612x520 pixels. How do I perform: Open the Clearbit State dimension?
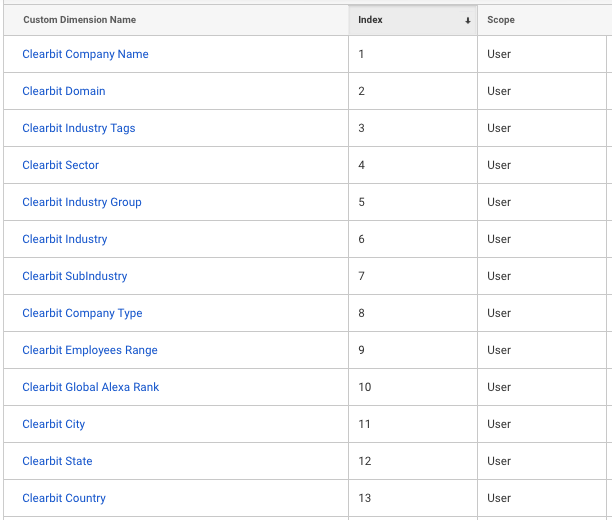pyautogui.click(x=57, y=461)
